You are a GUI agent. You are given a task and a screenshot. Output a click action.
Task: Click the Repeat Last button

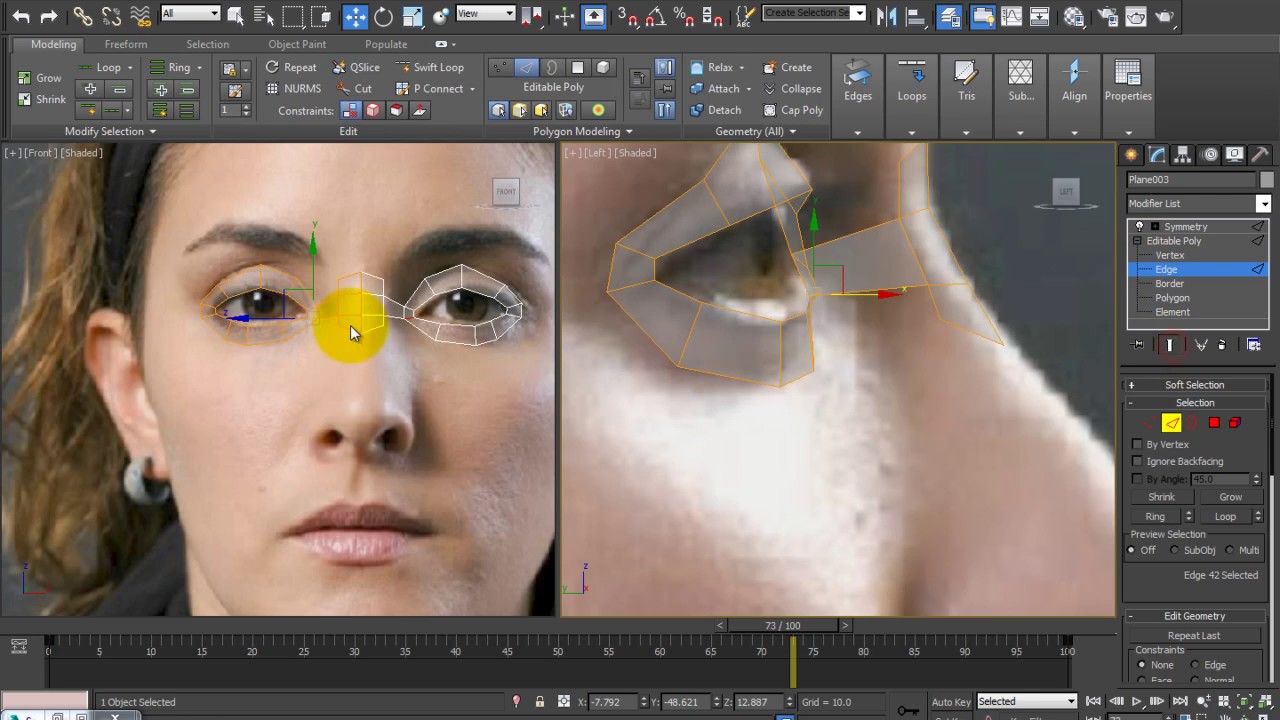(1194, 636)
